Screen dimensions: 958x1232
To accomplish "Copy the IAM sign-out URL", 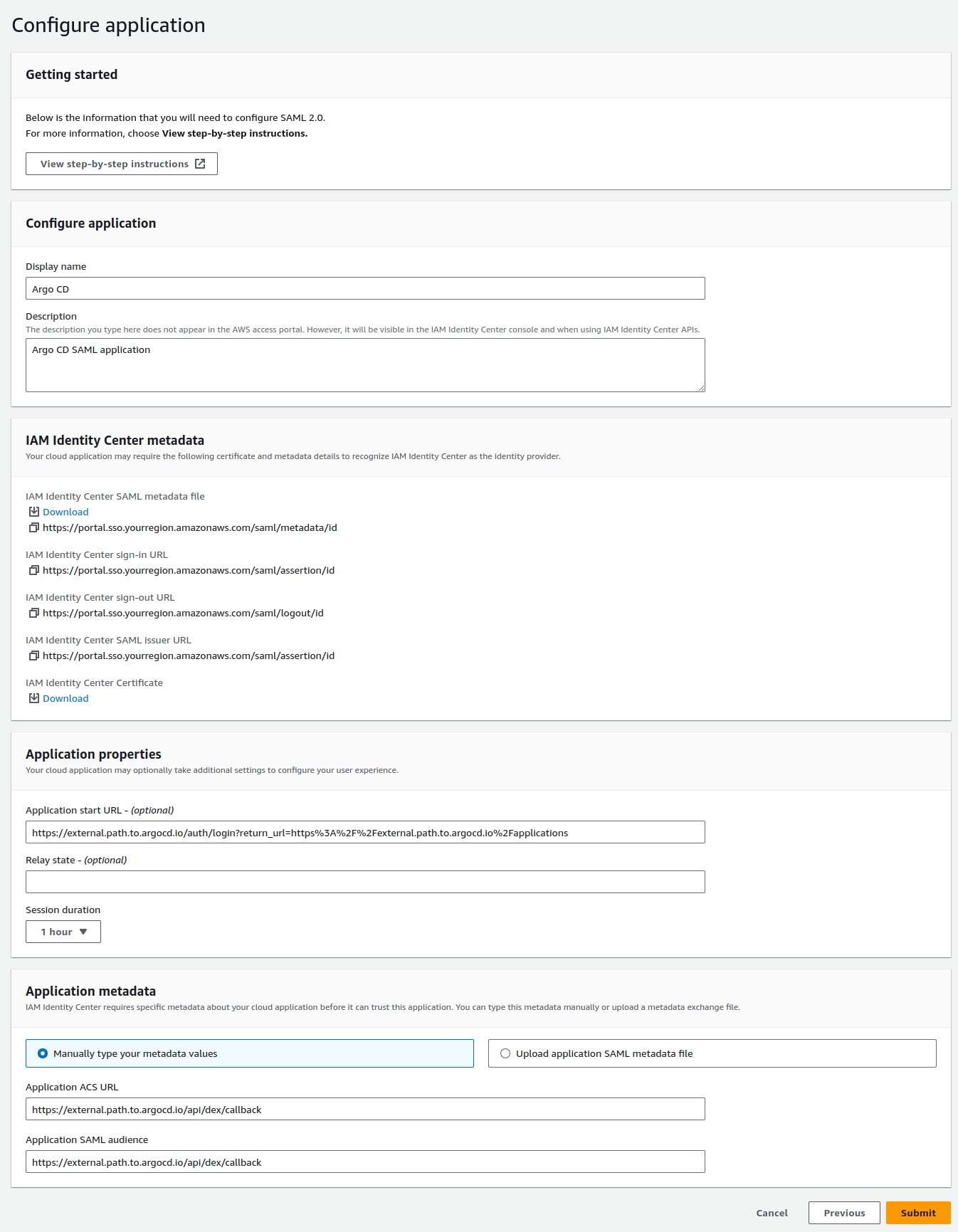I will coord(33,613).
